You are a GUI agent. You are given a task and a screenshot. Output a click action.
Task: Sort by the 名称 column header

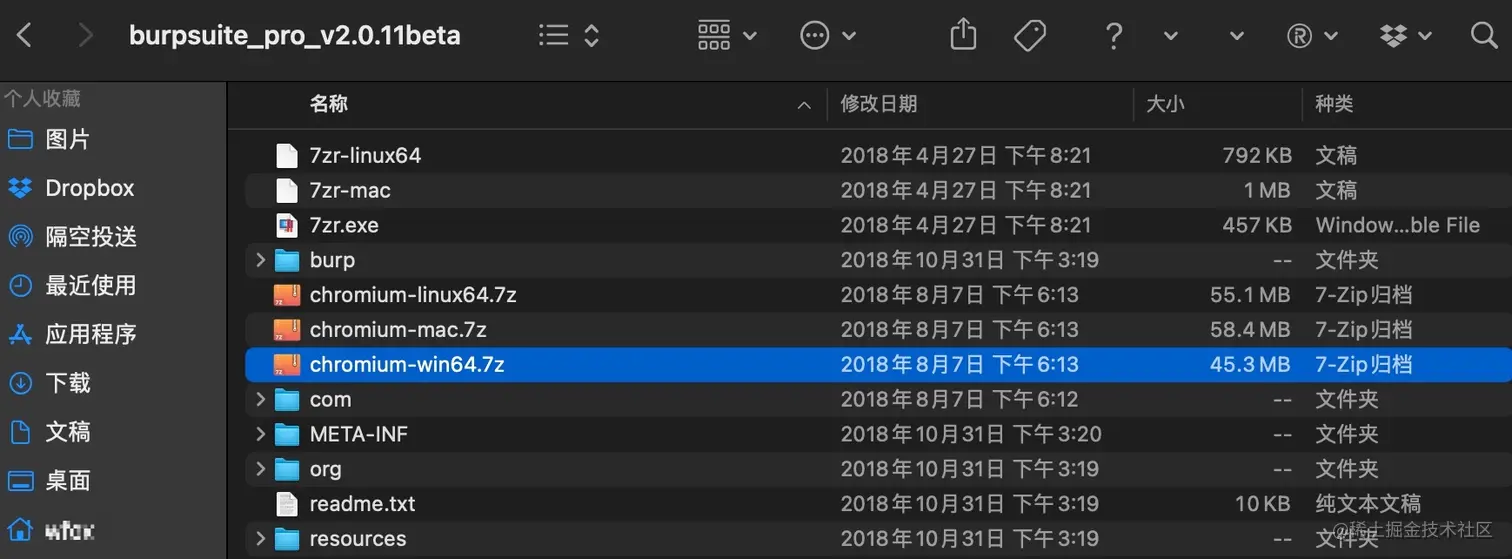point(329,104)
